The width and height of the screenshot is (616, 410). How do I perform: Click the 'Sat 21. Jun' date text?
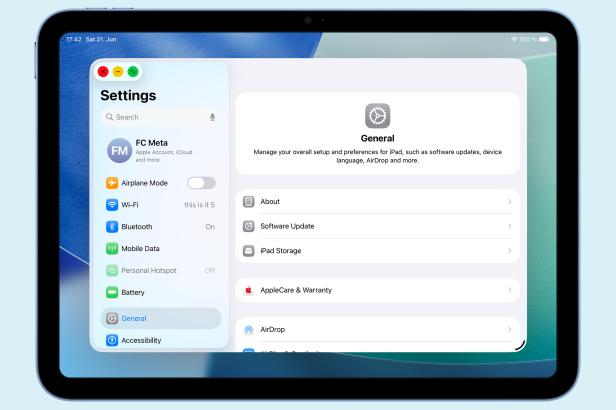[101, 39]
